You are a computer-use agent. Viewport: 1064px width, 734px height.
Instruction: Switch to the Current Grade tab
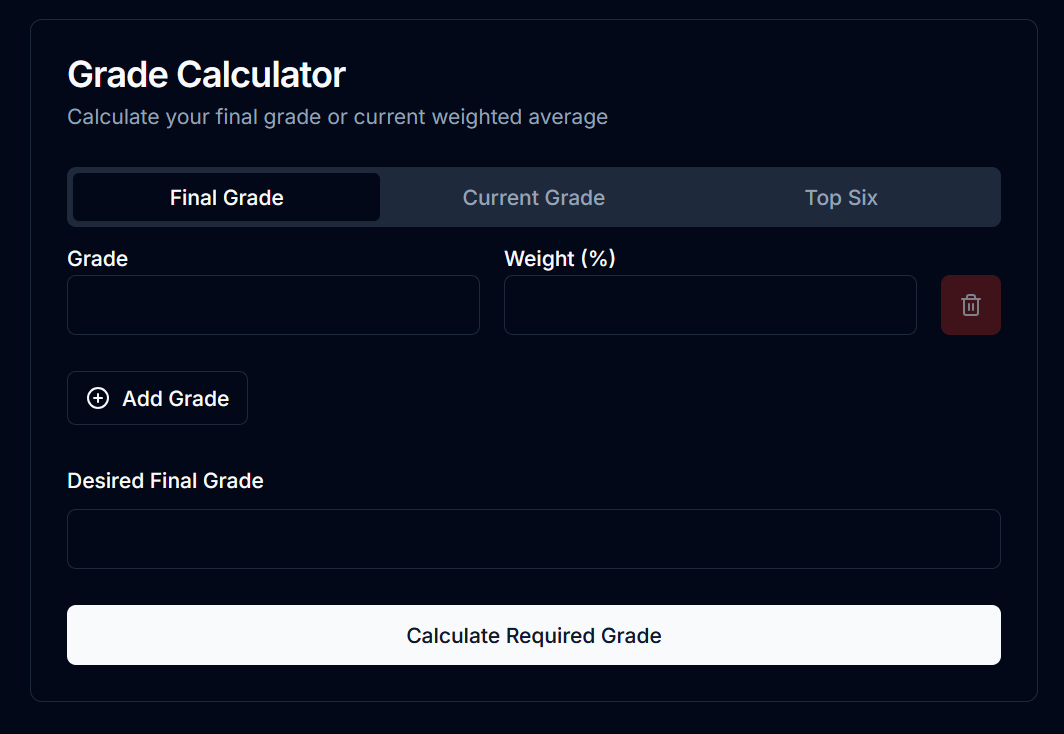click(533, 197)
